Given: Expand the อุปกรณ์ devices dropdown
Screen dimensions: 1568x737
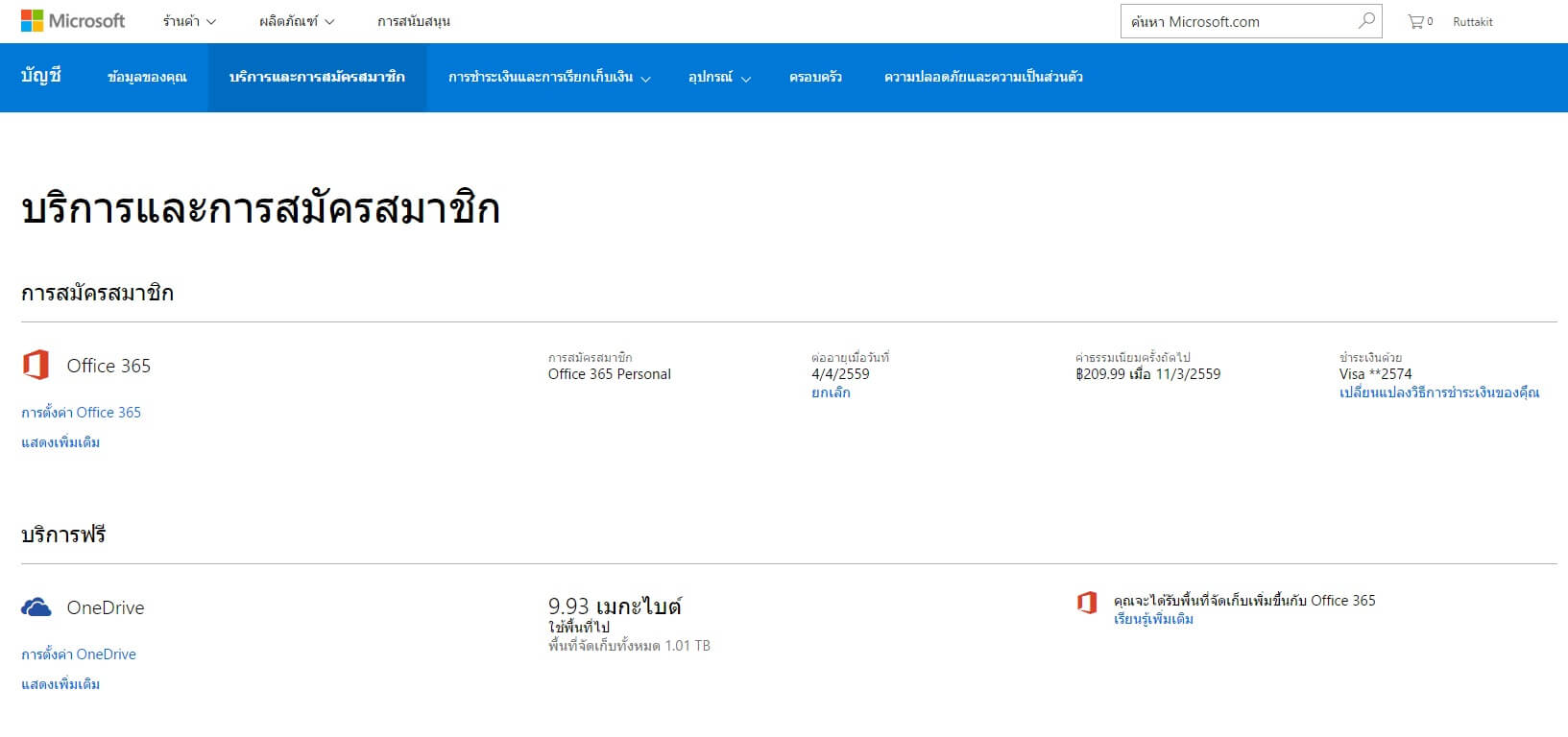Looking at the screenshot, I should pyautogui.click(x=719, y=77).
